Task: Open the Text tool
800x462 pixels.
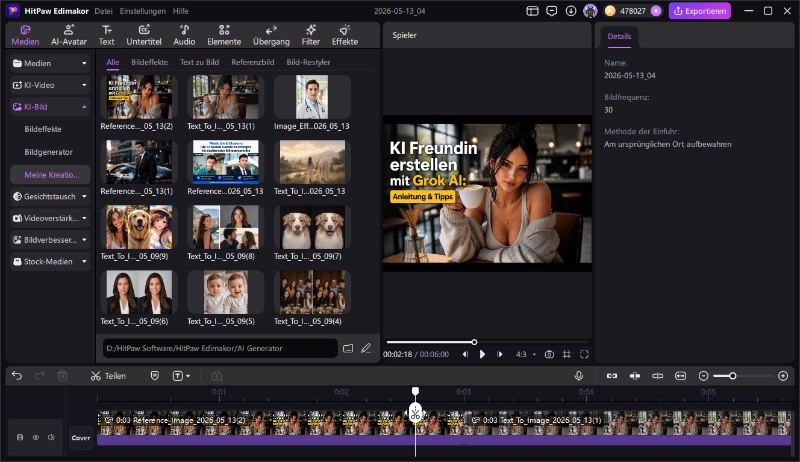Action: (x=107, y=35)
